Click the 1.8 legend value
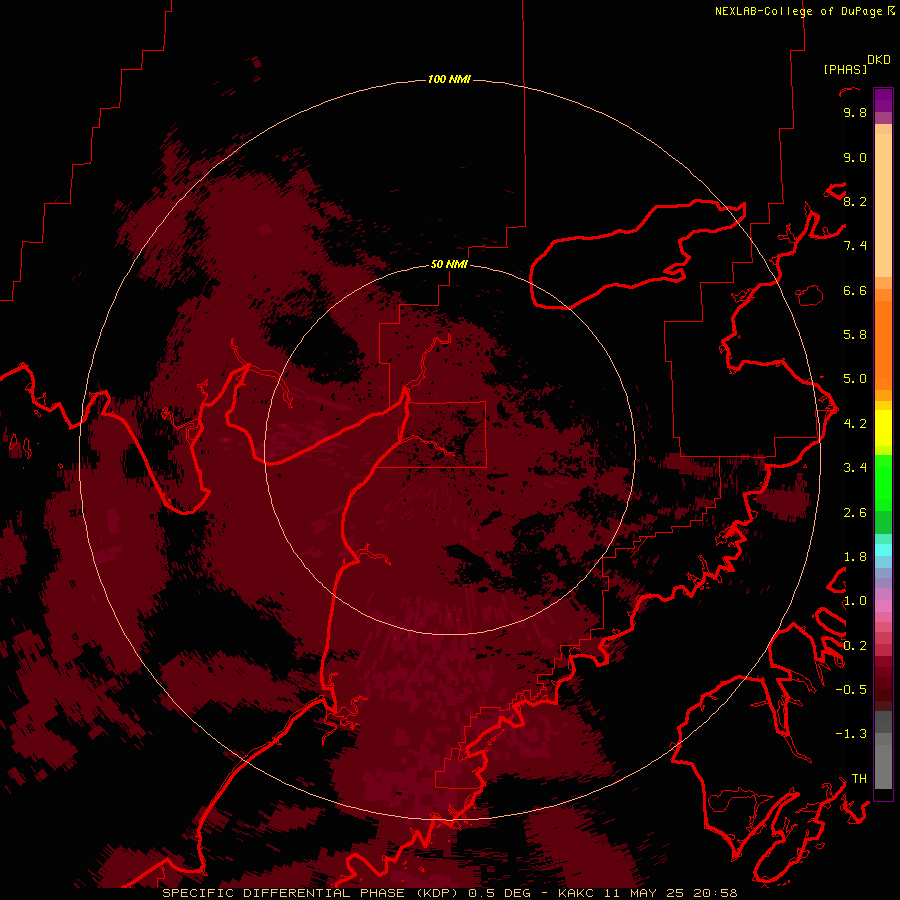This screenshot has width=900, height=900. click(855, 557)
